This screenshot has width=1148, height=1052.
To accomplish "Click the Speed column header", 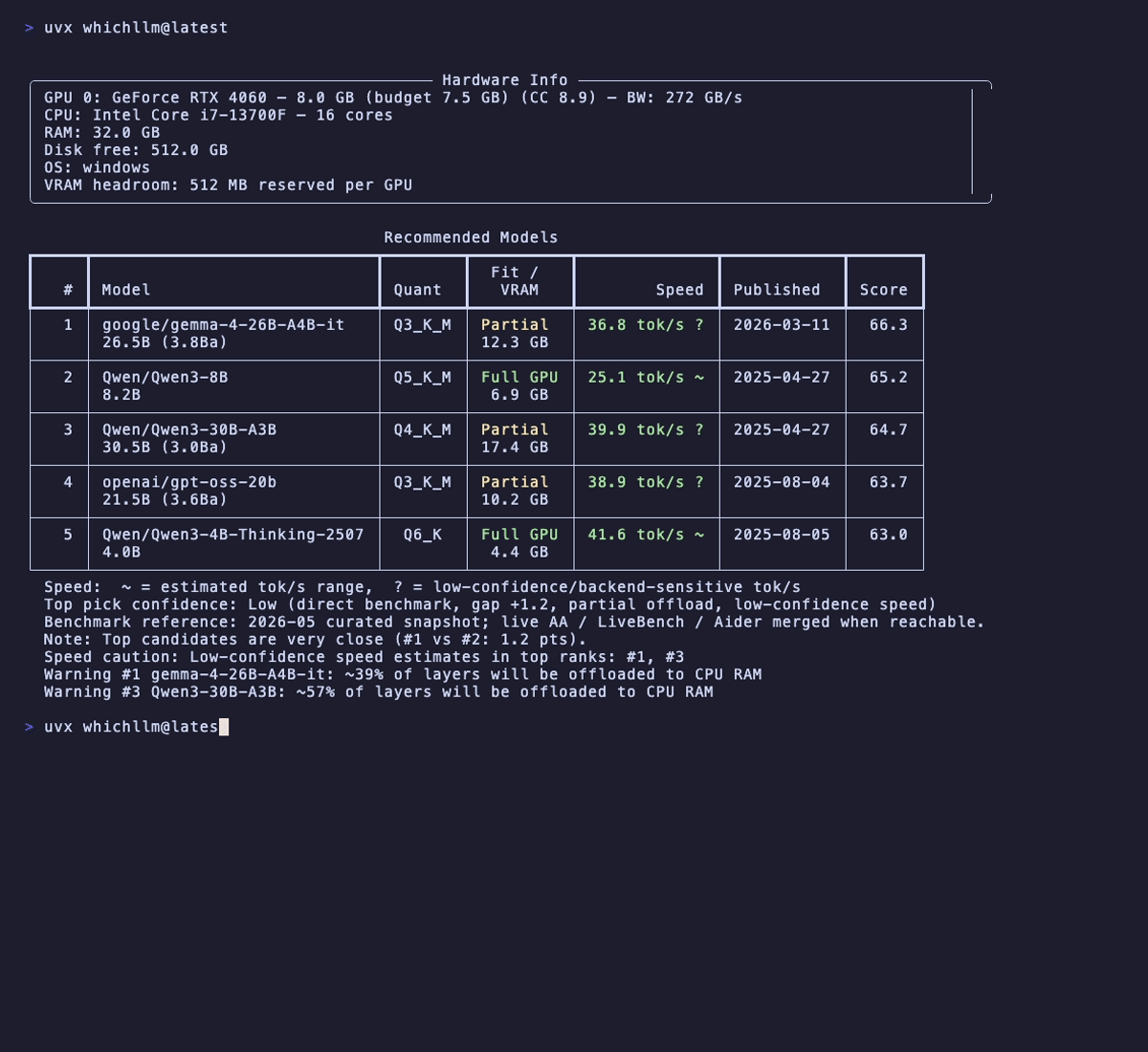I will (679, 290).
